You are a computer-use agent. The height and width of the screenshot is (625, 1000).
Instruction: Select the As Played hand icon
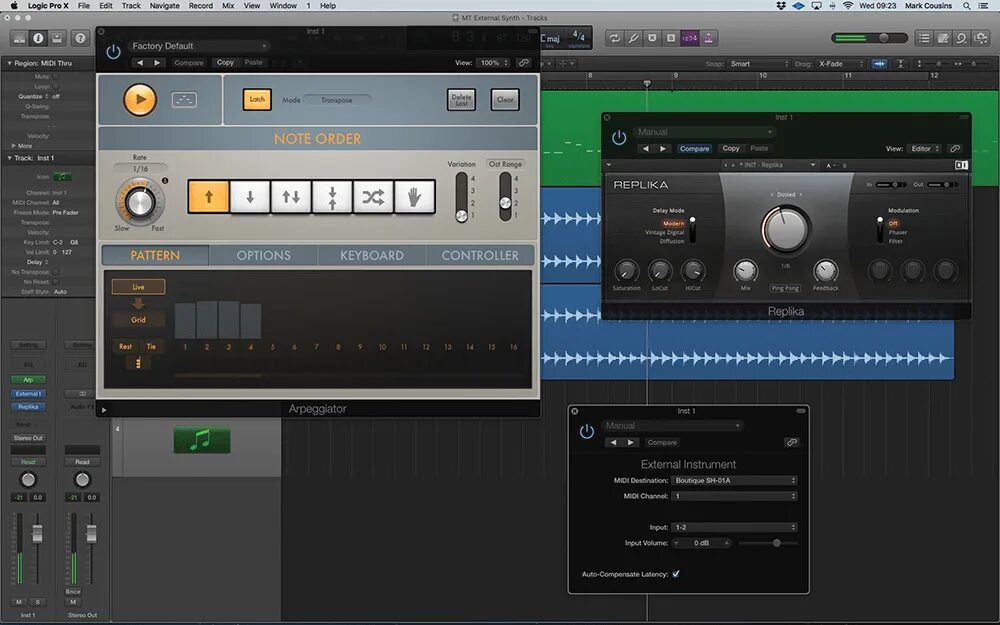415,196
